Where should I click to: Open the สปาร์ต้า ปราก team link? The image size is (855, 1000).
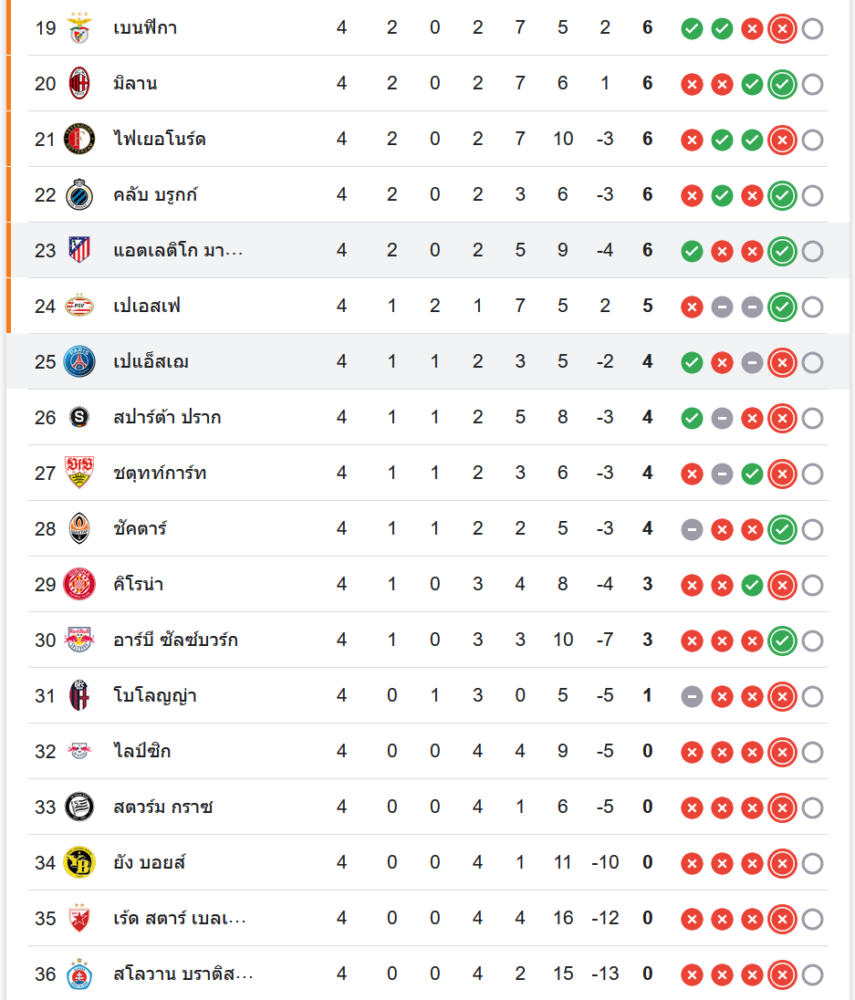tap(167, 417)
